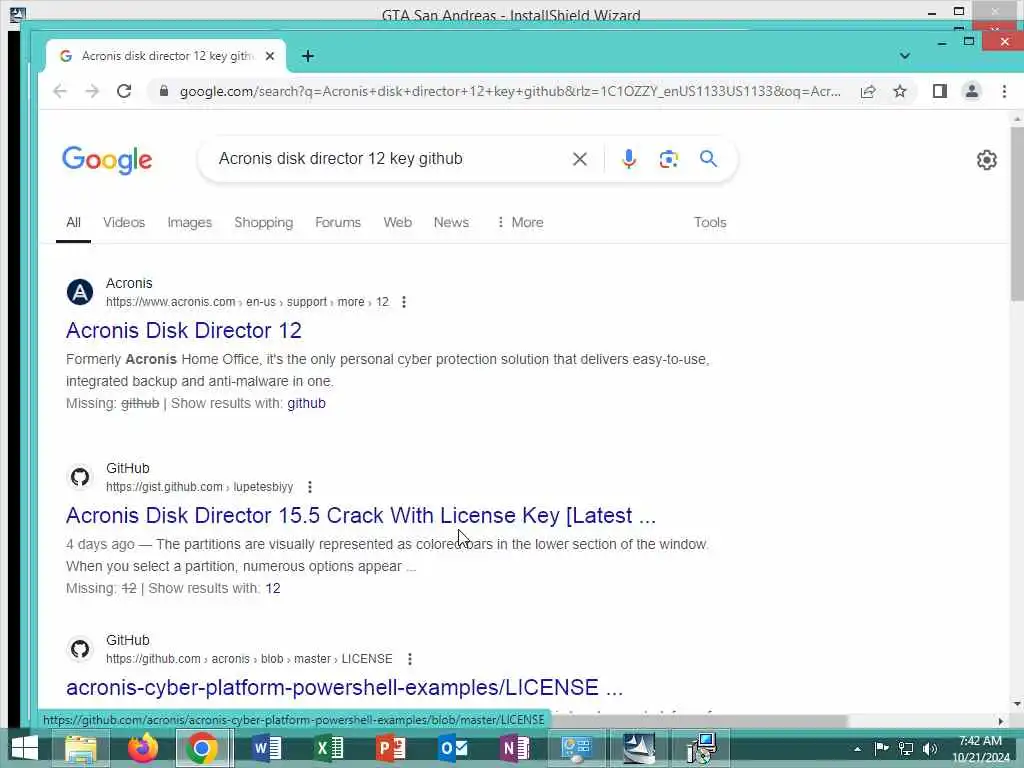View site information lock icon
Image resolution: width=1024 pixels, height=768 pixels.
[x=164, y=91]
